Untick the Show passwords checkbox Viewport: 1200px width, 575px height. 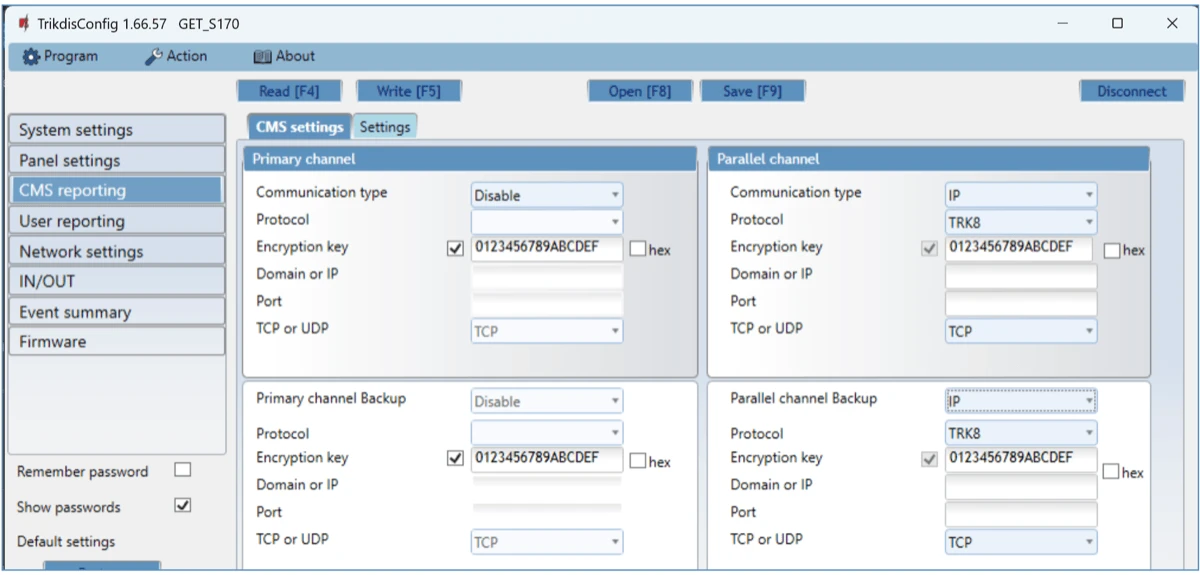[x=182, y=506]
